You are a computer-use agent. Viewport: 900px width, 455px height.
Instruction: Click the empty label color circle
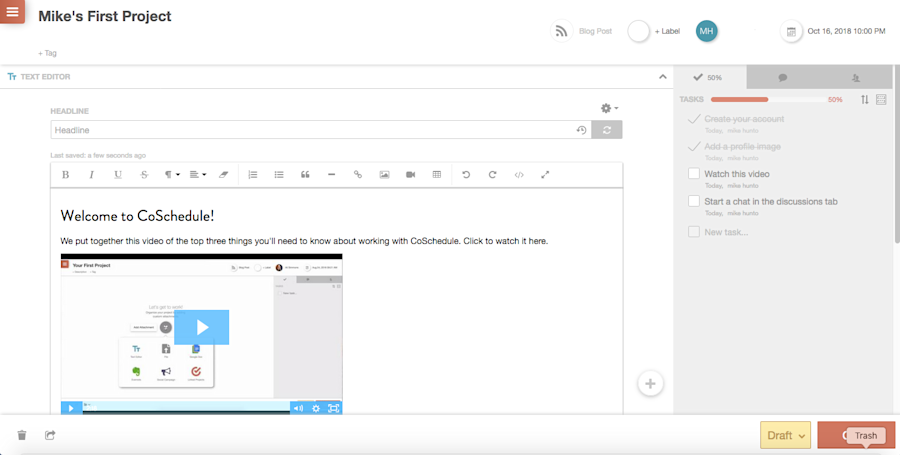click(638, 31)
